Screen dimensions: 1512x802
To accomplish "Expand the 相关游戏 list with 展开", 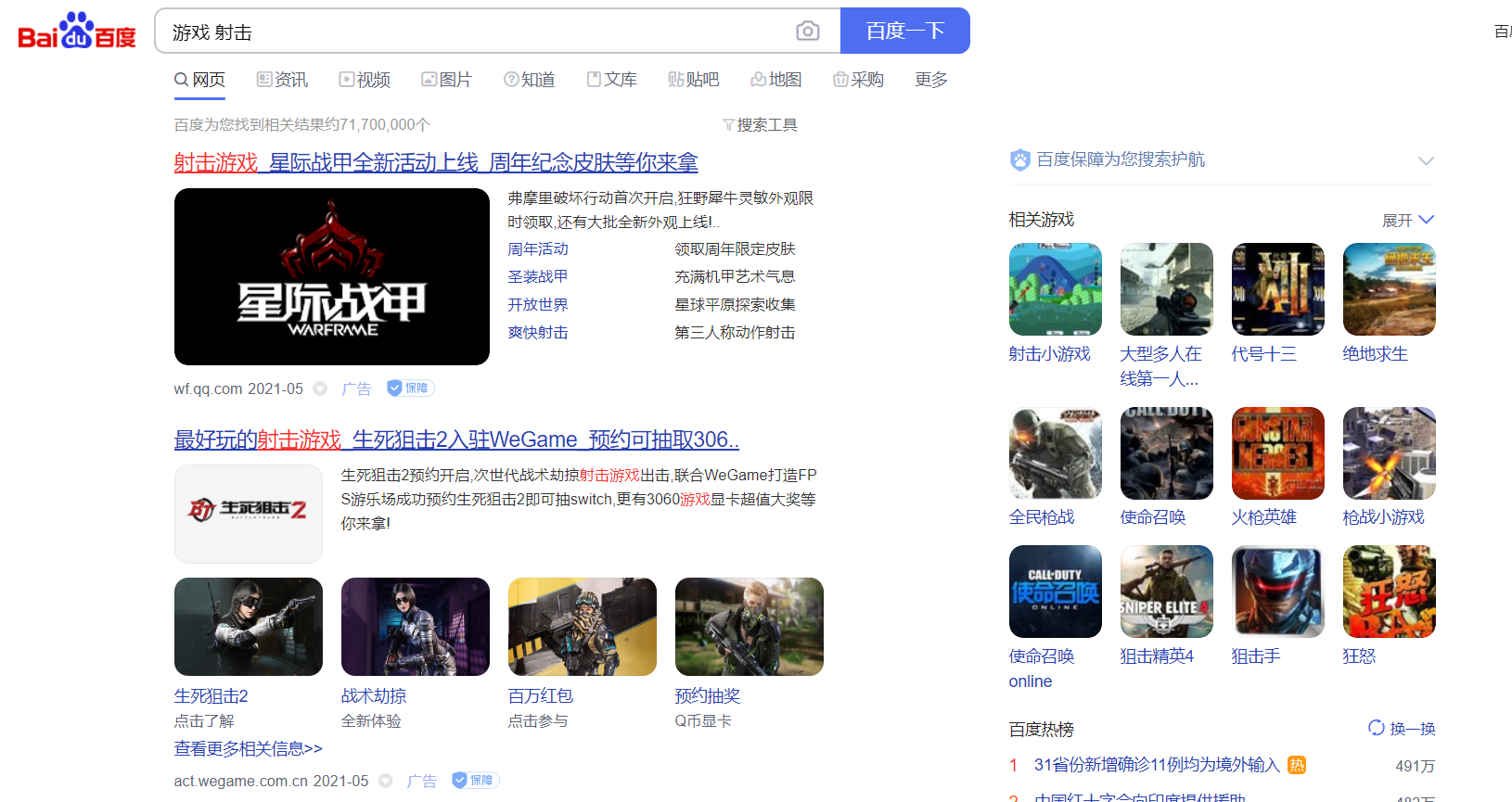I will (x=1408, y=221).
